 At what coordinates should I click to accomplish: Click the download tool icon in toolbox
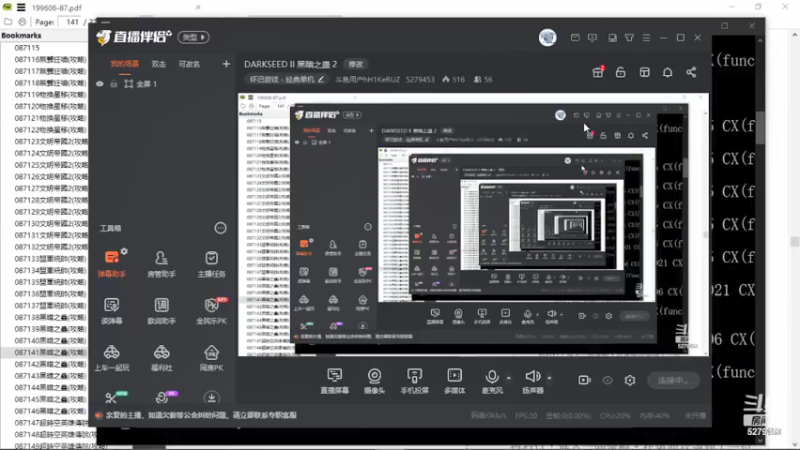pyautogui.click(x=211, y=397)
